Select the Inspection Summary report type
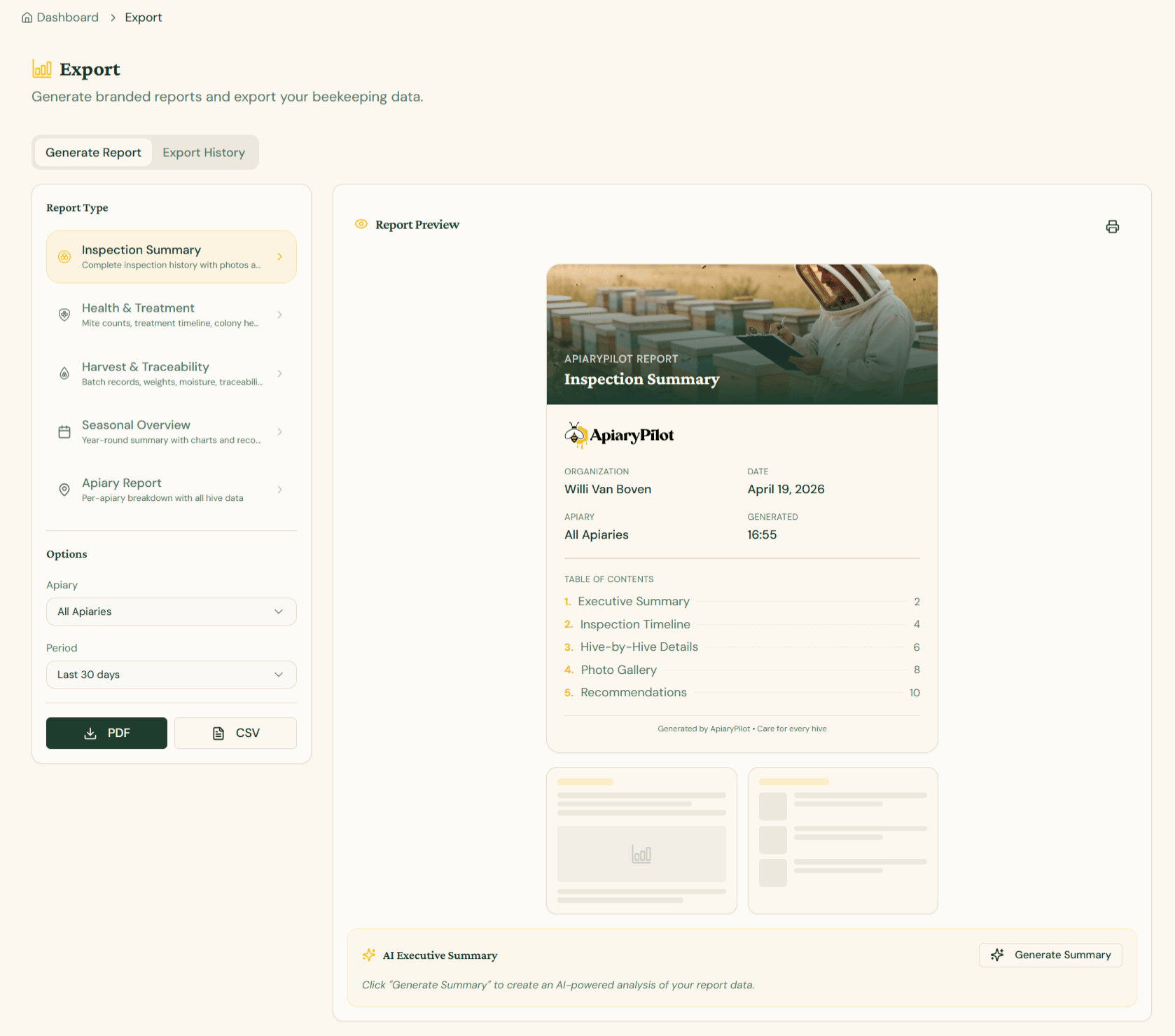 pos(172,257)
